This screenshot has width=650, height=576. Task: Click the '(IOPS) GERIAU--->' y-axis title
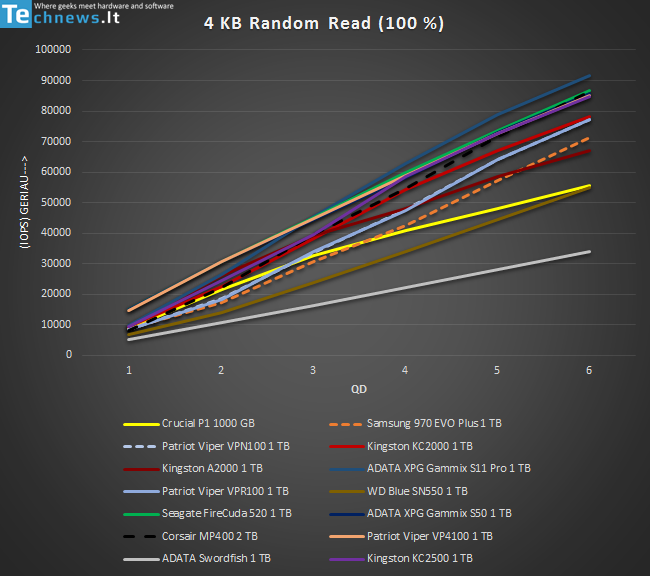(x=24, y=202)
